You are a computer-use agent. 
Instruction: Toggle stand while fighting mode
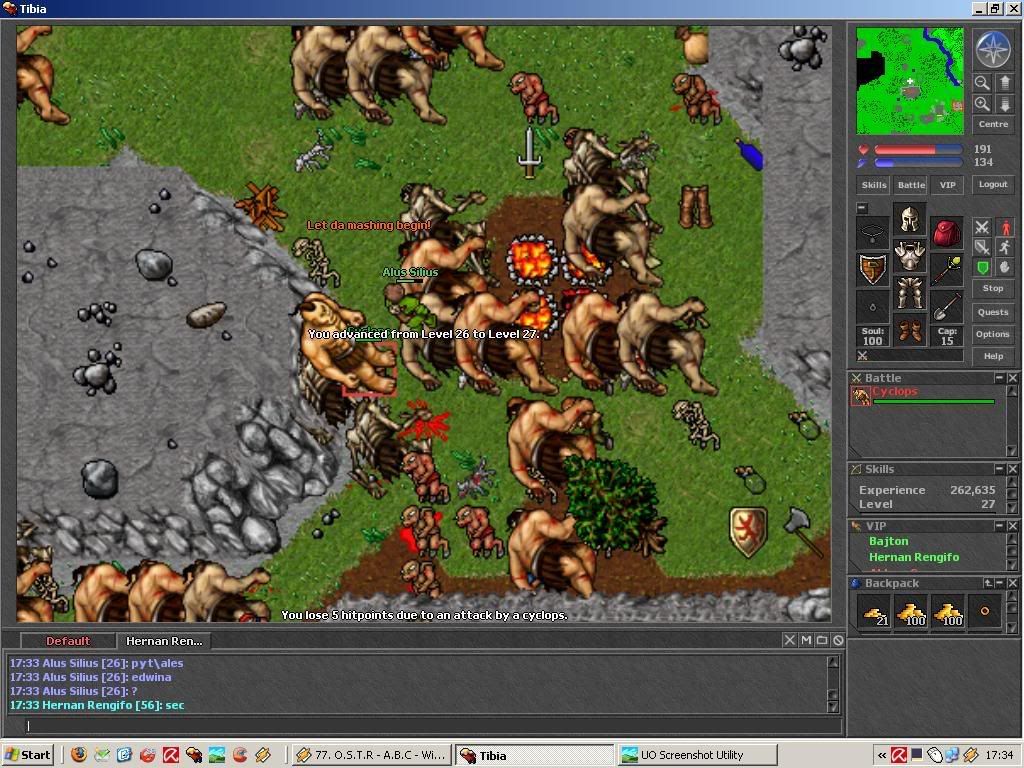pyautogui.click(x=1005, y=227)
